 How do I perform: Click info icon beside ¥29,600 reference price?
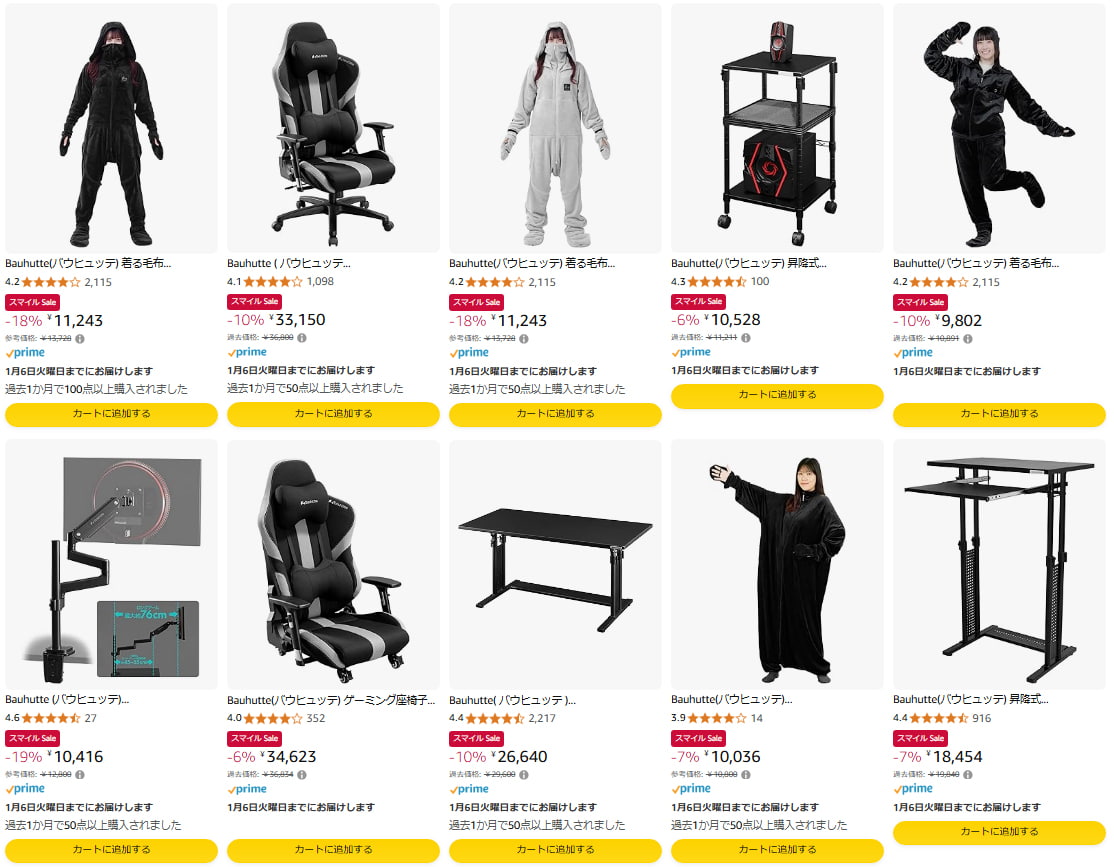click(524, 775)
